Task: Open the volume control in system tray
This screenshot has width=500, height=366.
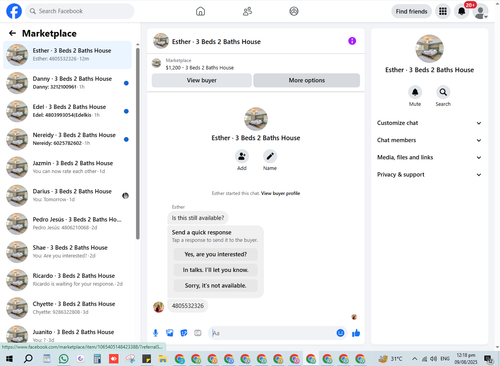Action: click(x=433, y=359)
